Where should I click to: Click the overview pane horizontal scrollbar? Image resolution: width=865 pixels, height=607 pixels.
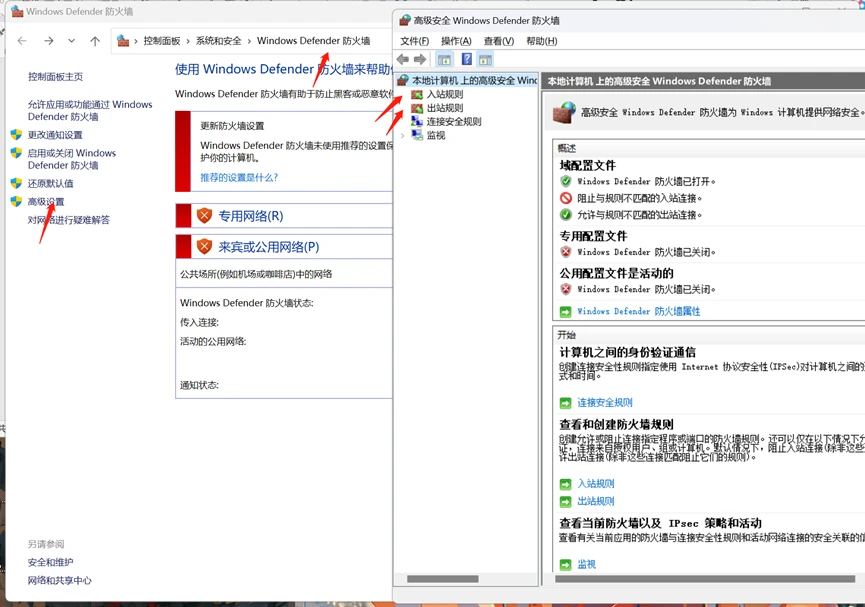tap(705, 579)
